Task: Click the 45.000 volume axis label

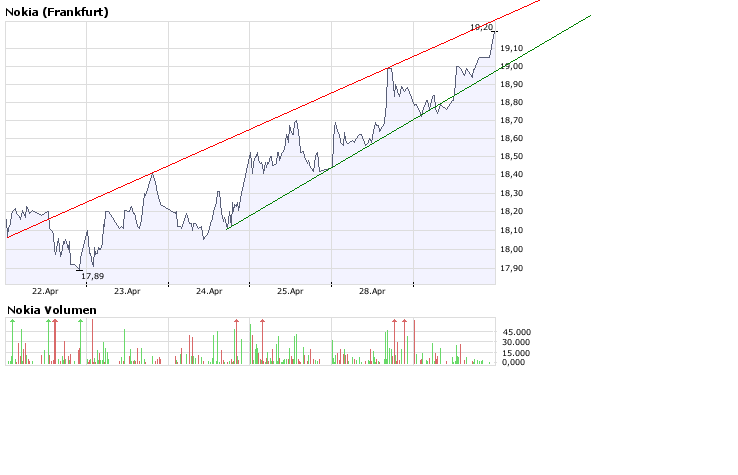Action: coord(516,332)
